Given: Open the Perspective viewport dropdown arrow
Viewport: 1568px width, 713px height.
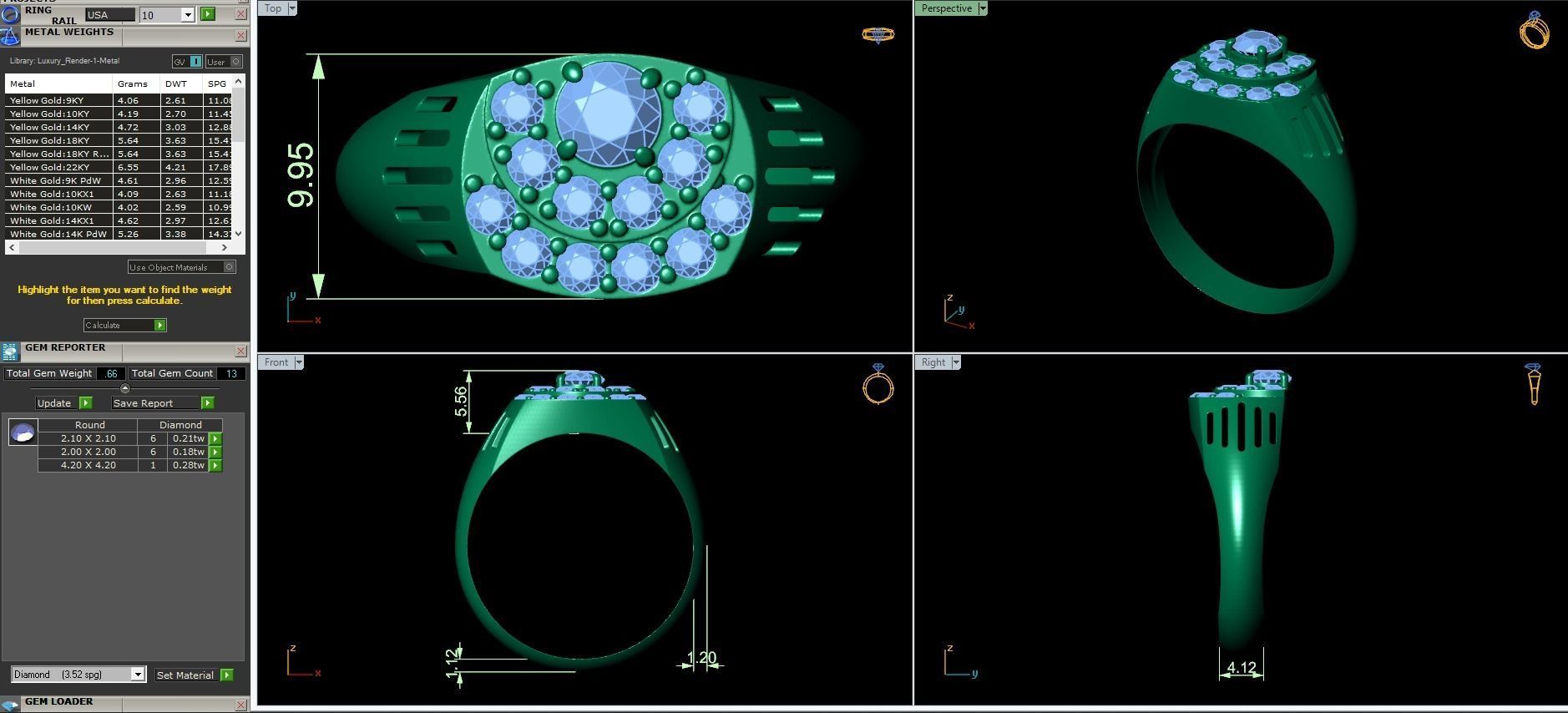Looking at the screenshot, I should tap(983, 8).
